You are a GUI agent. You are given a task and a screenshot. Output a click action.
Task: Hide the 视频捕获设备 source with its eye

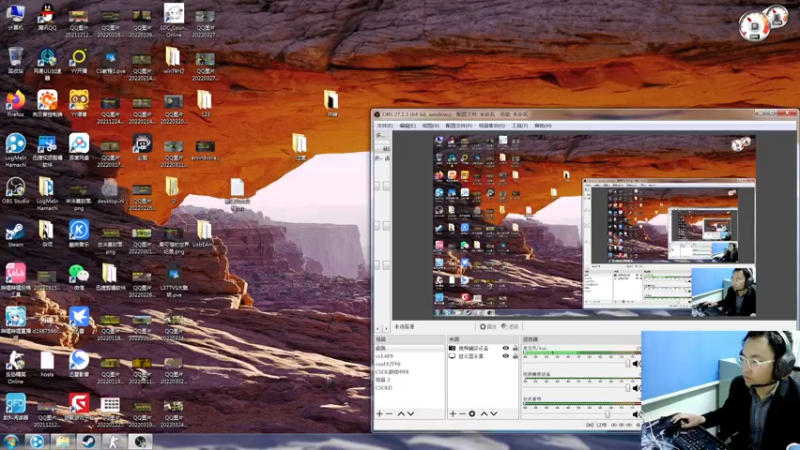pyautogui.click(x=505, y=348)
